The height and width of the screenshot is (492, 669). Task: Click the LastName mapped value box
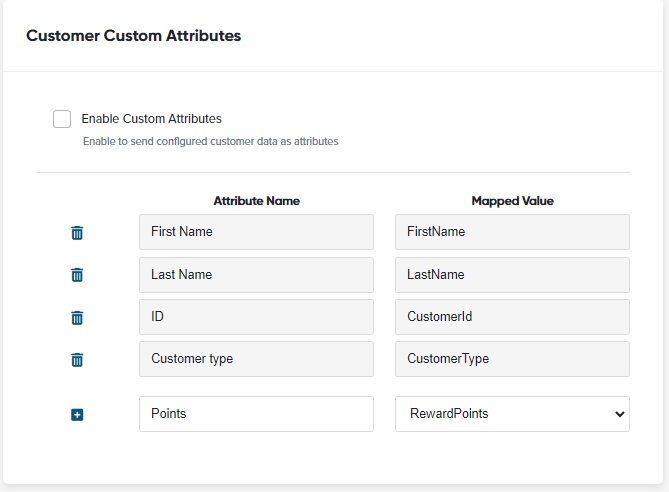click(x=512, y=275)
